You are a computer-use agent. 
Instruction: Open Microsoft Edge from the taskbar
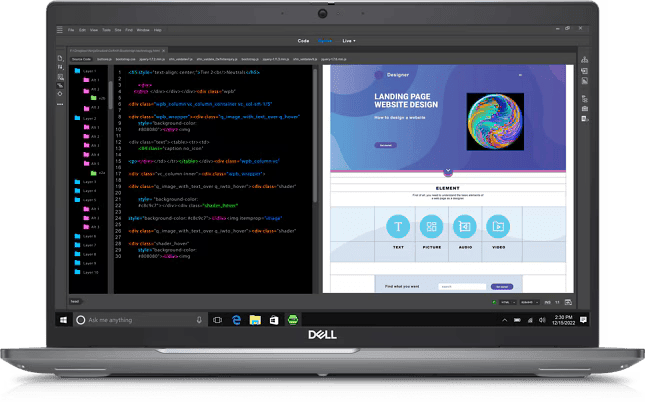point(236,320)
